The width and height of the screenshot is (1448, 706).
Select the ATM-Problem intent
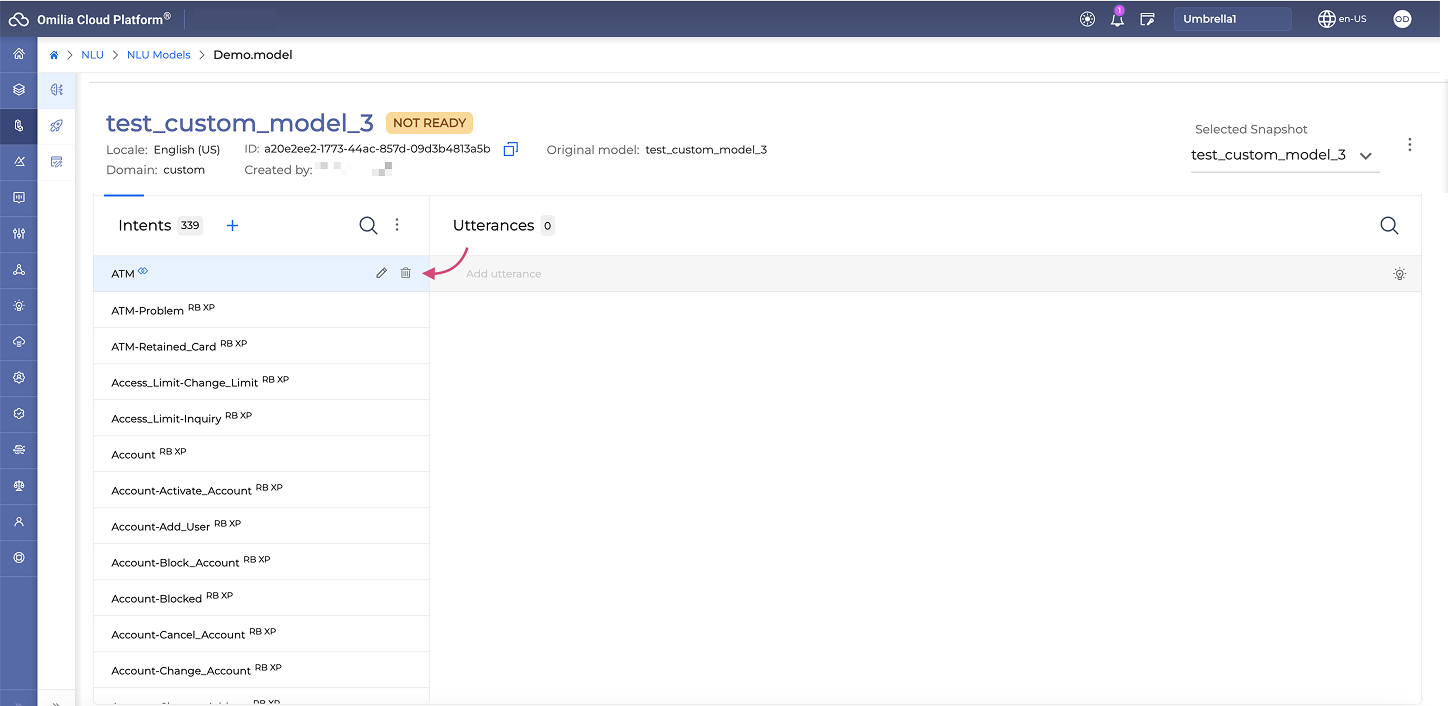(x=147, y=310)
